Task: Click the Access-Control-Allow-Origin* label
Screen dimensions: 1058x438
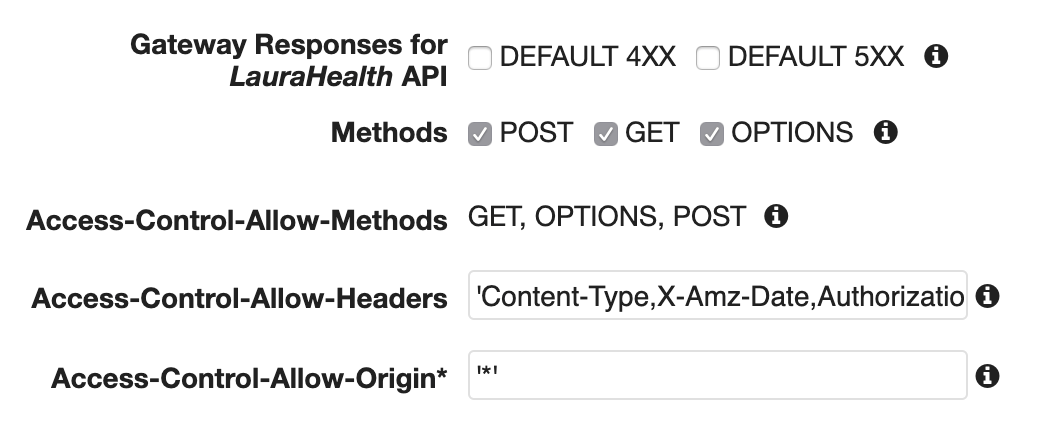Action: pos(249,378)
